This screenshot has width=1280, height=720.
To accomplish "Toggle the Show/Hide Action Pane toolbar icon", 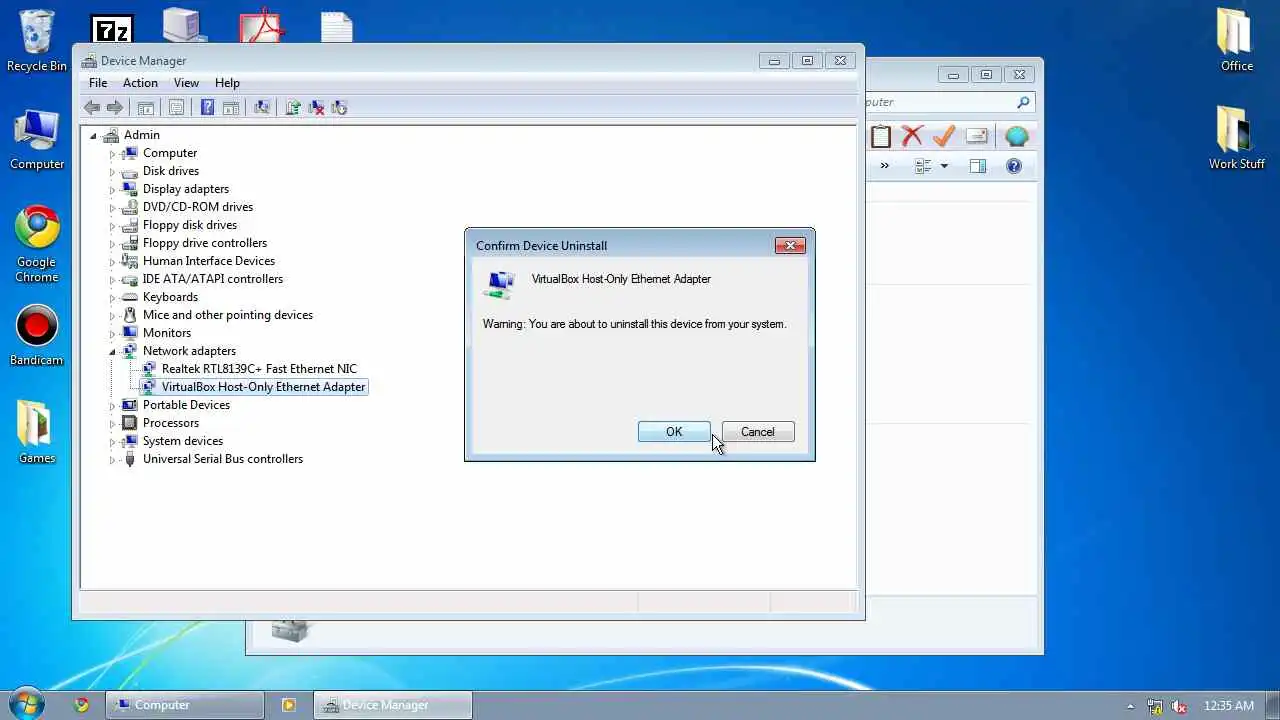I will click(230, 108).
